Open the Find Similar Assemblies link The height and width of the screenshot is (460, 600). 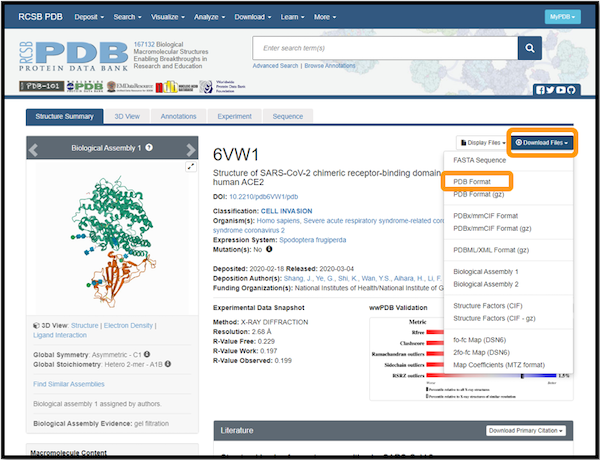pos(68,384)
